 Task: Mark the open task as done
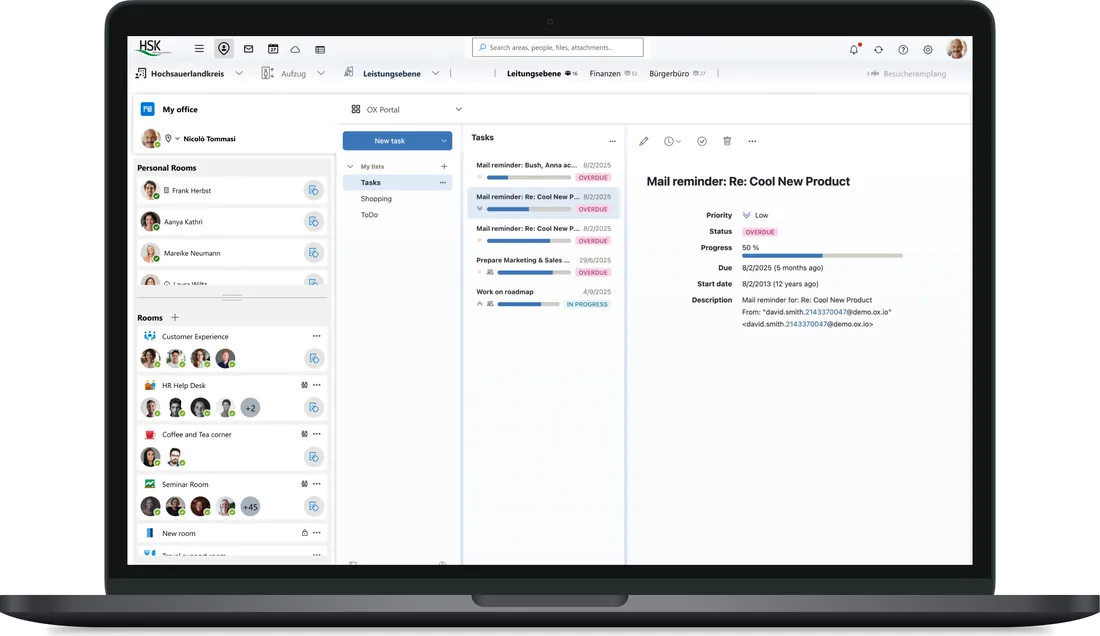click(x=702, y=141)
